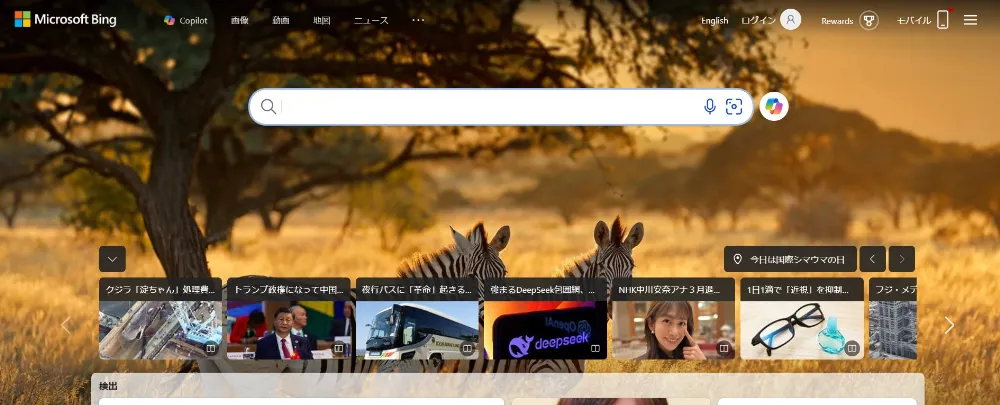The width and height of the screenshot is (1000, 405).
Task: Click the Copilot button beside the search box
Action: point(774,107)
